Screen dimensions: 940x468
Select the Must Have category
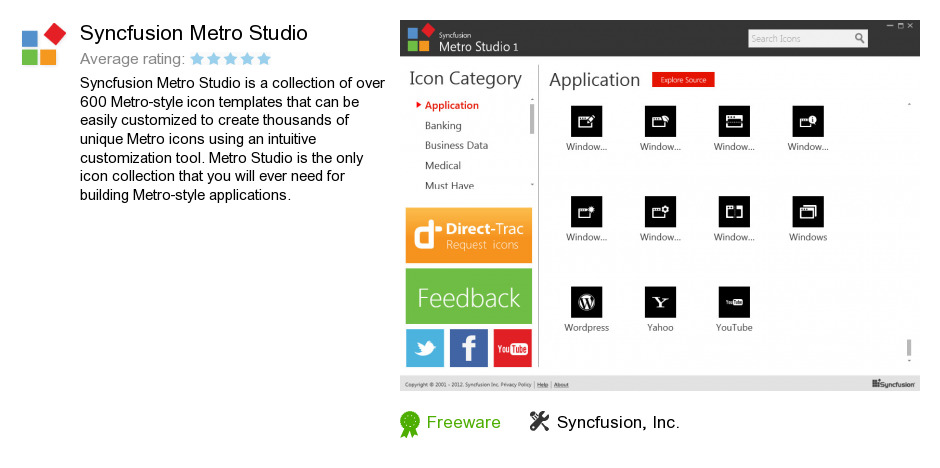[450, 186]
